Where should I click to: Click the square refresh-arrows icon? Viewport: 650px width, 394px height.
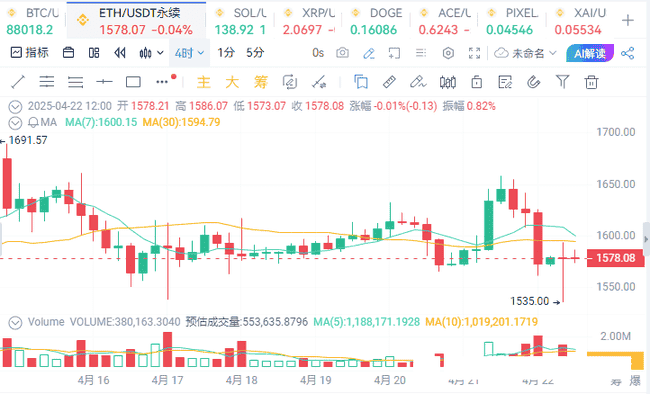tap(289, 82)
